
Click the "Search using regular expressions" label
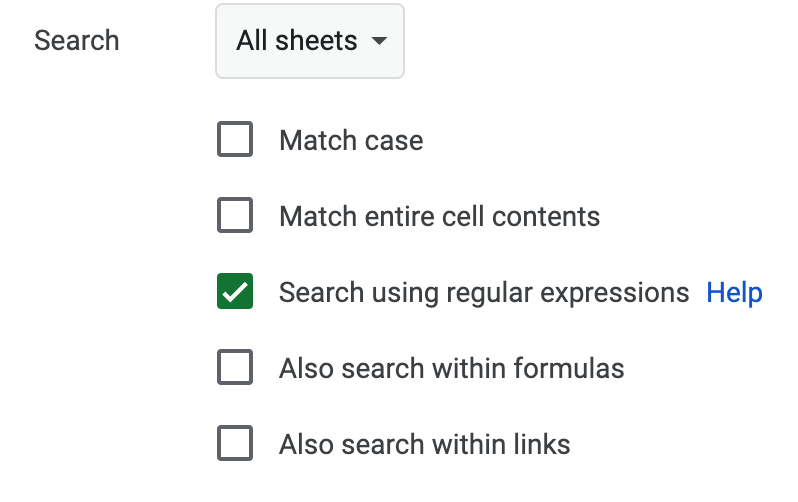pyautogui.click(x=484, y=292)
